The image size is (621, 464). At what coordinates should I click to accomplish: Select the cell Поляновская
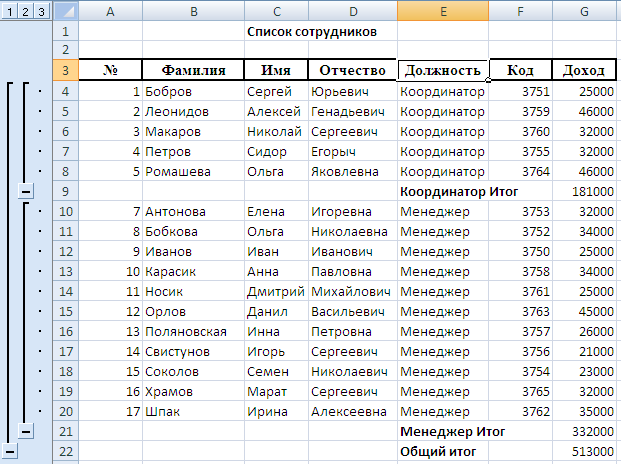tap(193, 331)
